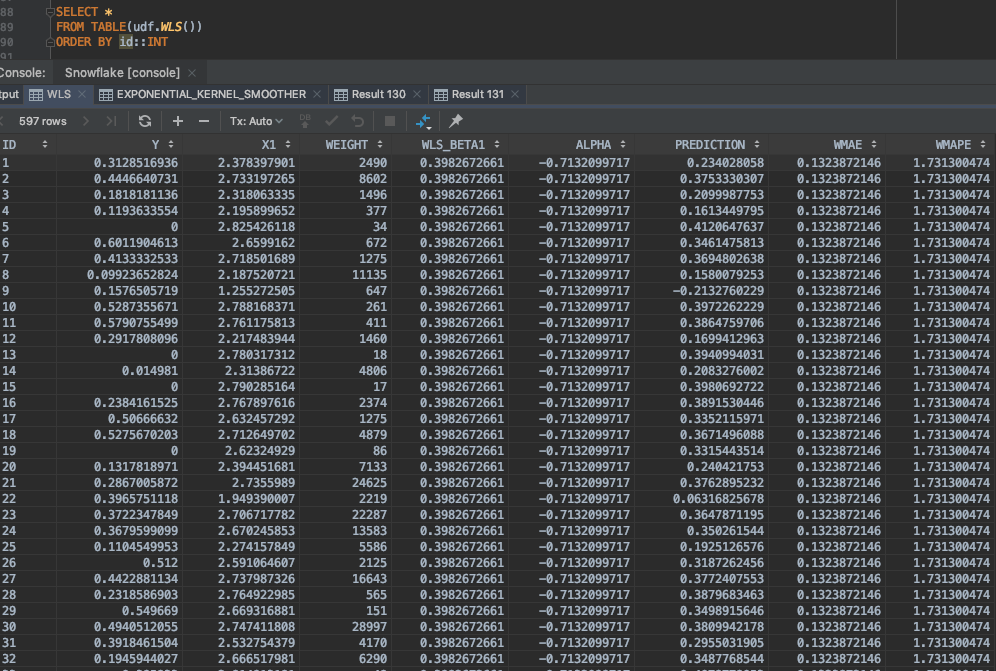This screenshot has width=996, height=671.
Task: Close the EXPONENTIAL_KERNEL_SMOOTHER tab
Action: tap(317, 94)
